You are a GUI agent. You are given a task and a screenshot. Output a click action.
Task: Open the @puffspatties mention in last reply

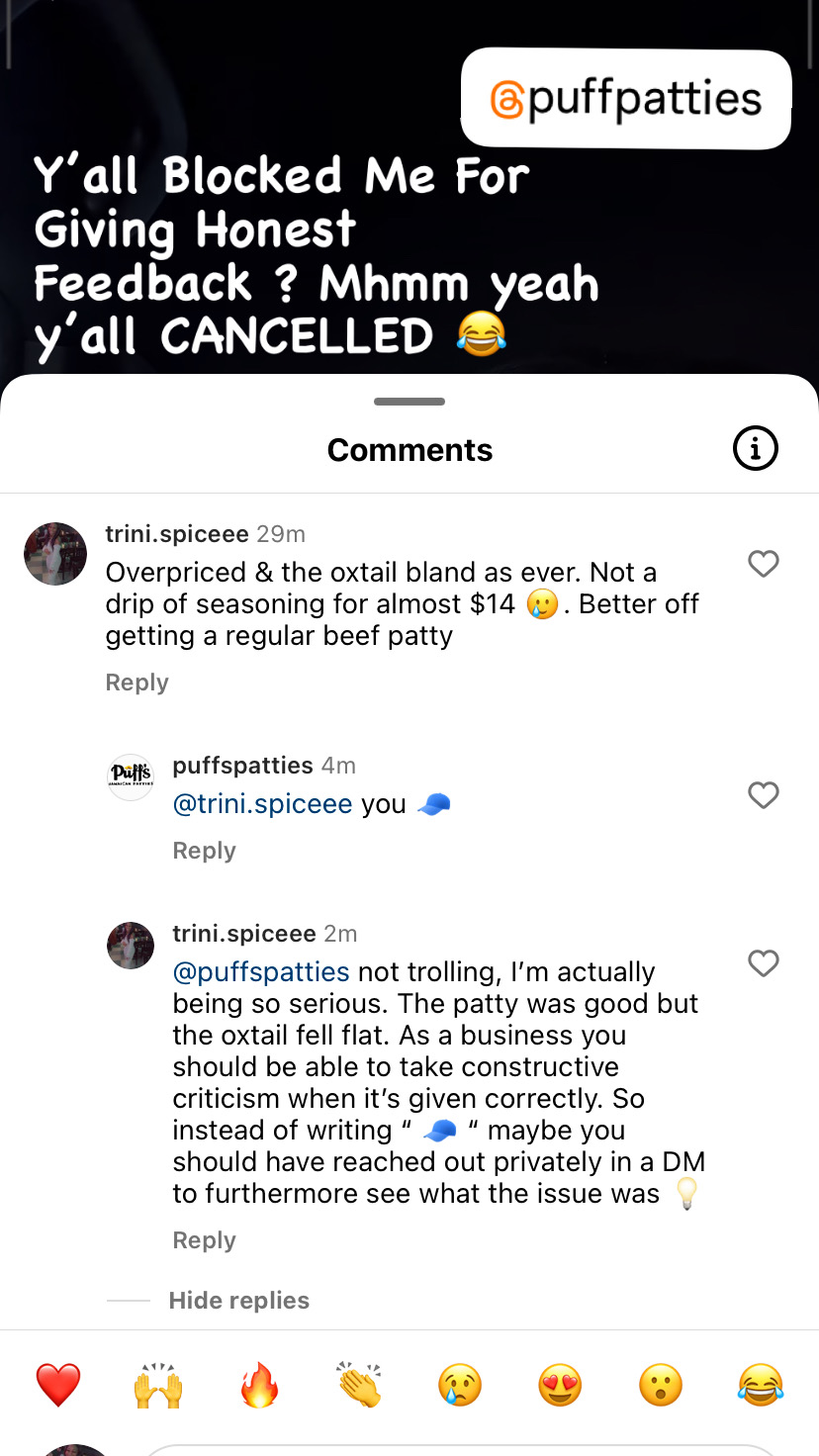pyautogui.click(x=261, y=972)
